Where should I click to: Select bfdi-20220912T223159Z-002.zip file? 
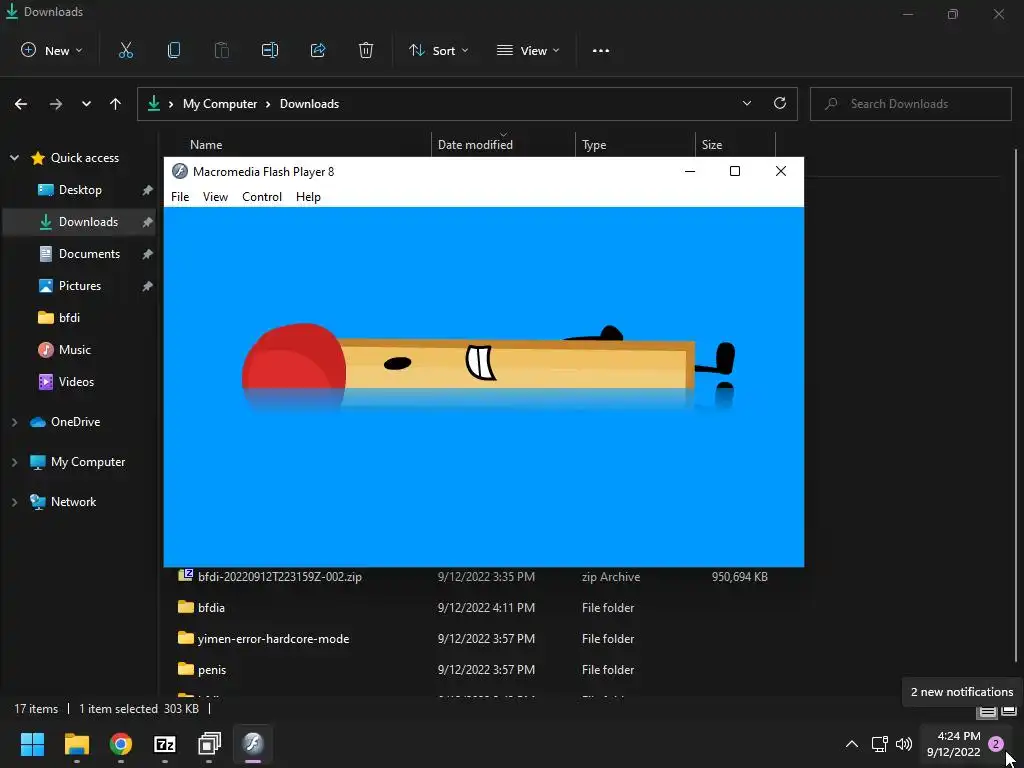pyautogui.click(x=280, y=577)
